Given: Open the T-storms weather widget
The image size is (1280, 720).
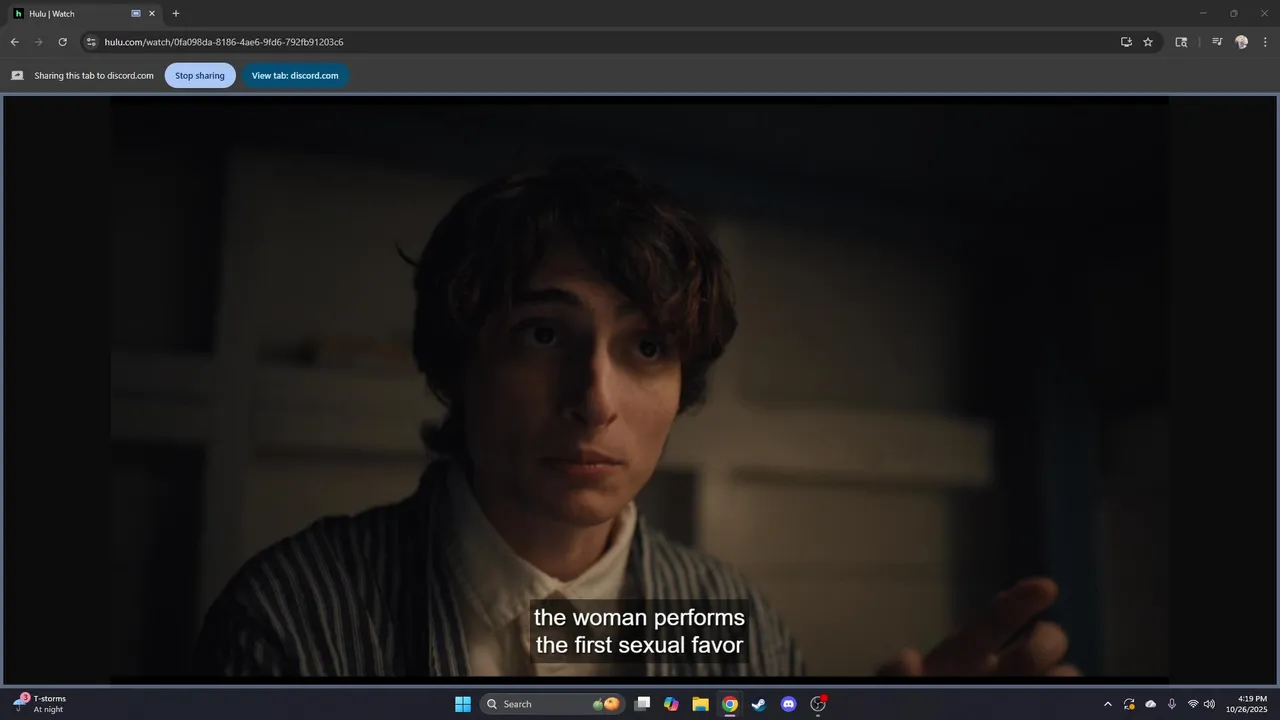Looking at the screenshot, I should (40, 704).
